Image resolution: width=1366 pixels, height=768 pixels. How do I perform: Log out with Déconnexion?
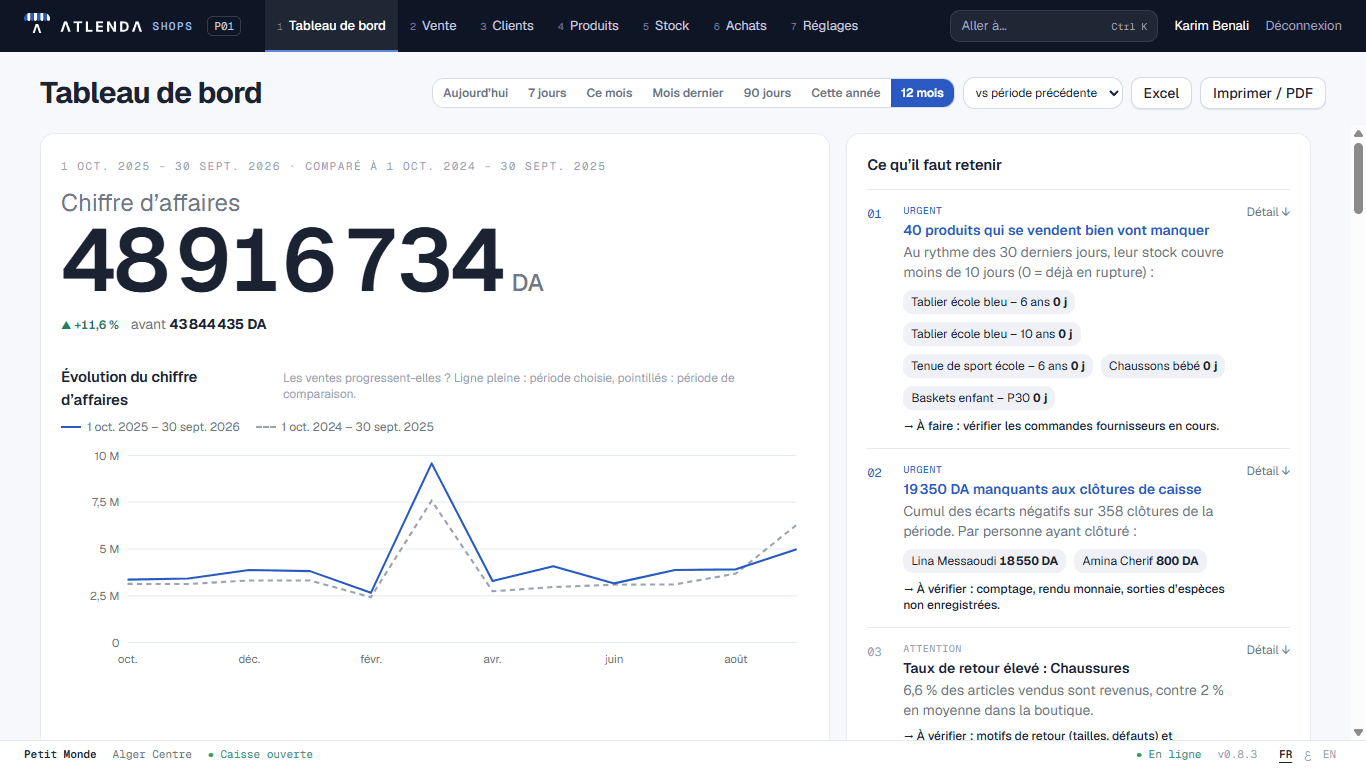[x=1303, y=26]
